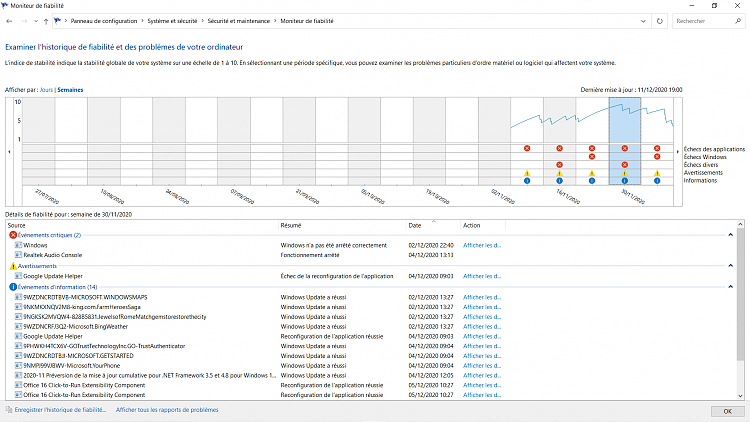Sort by the Date column header
The height and width of the screenshot is (422, 750).
(x=433, y=225)
